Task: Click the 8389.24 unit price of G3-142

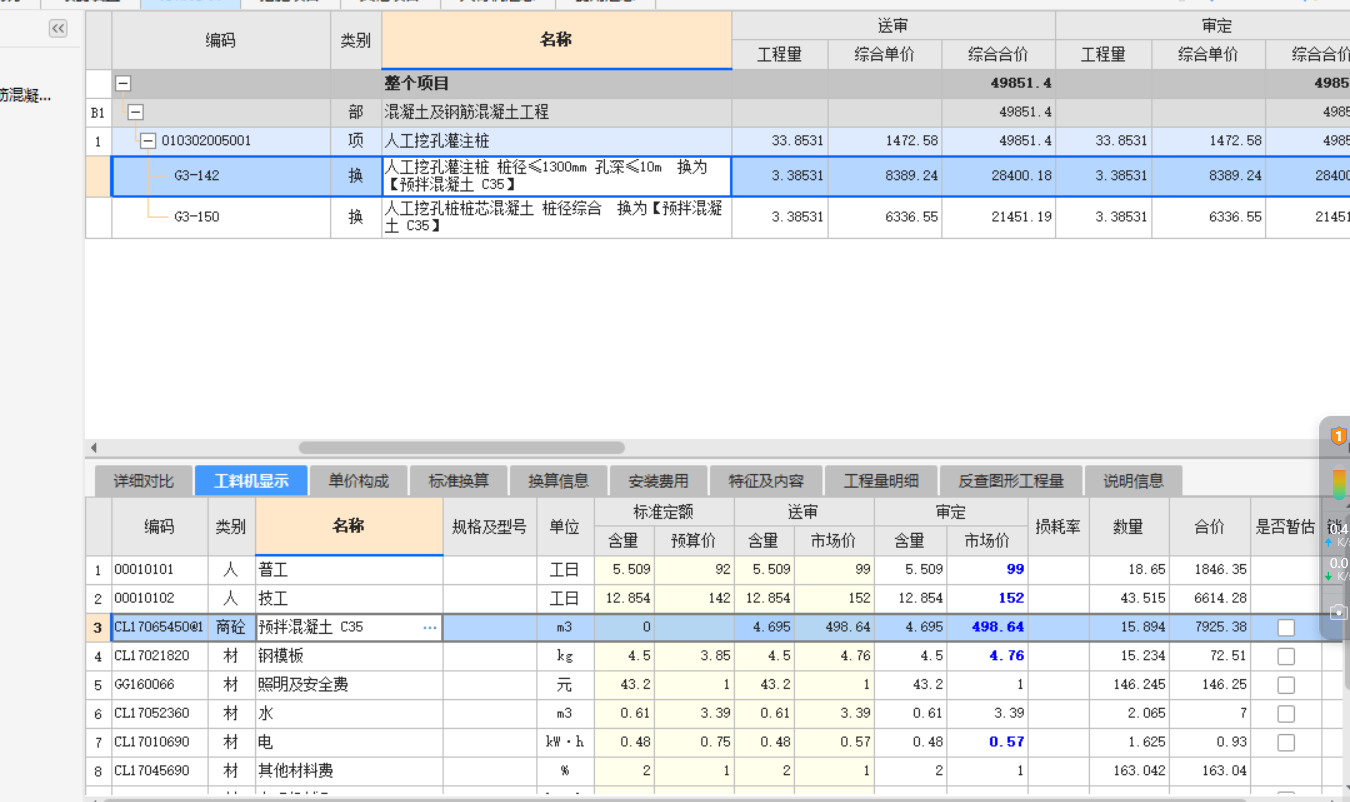Action: [x=885, y=176]
